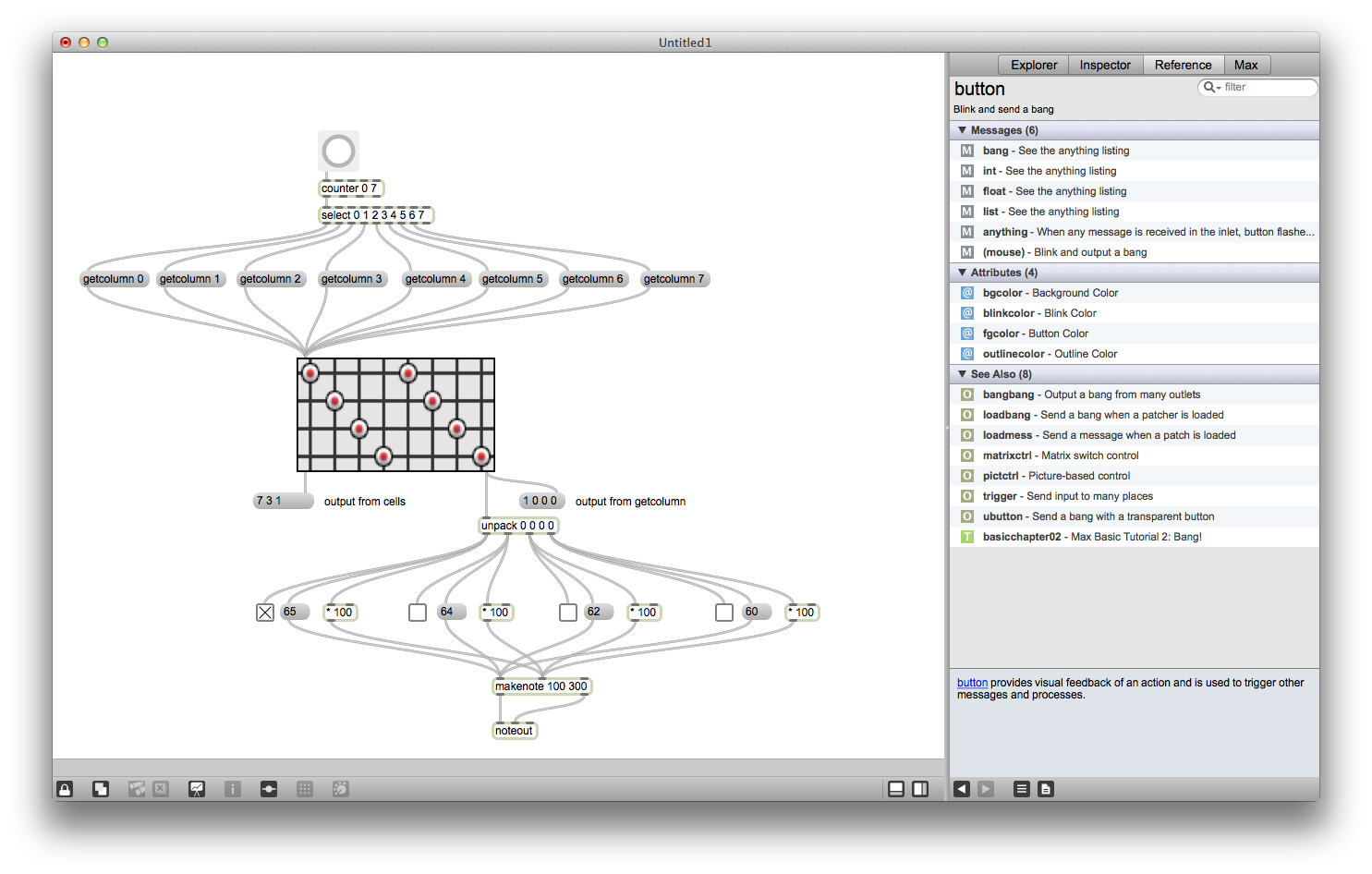1372x874 pixels.
Task: Toggle the box next to 60
Action: click(724, 613)
